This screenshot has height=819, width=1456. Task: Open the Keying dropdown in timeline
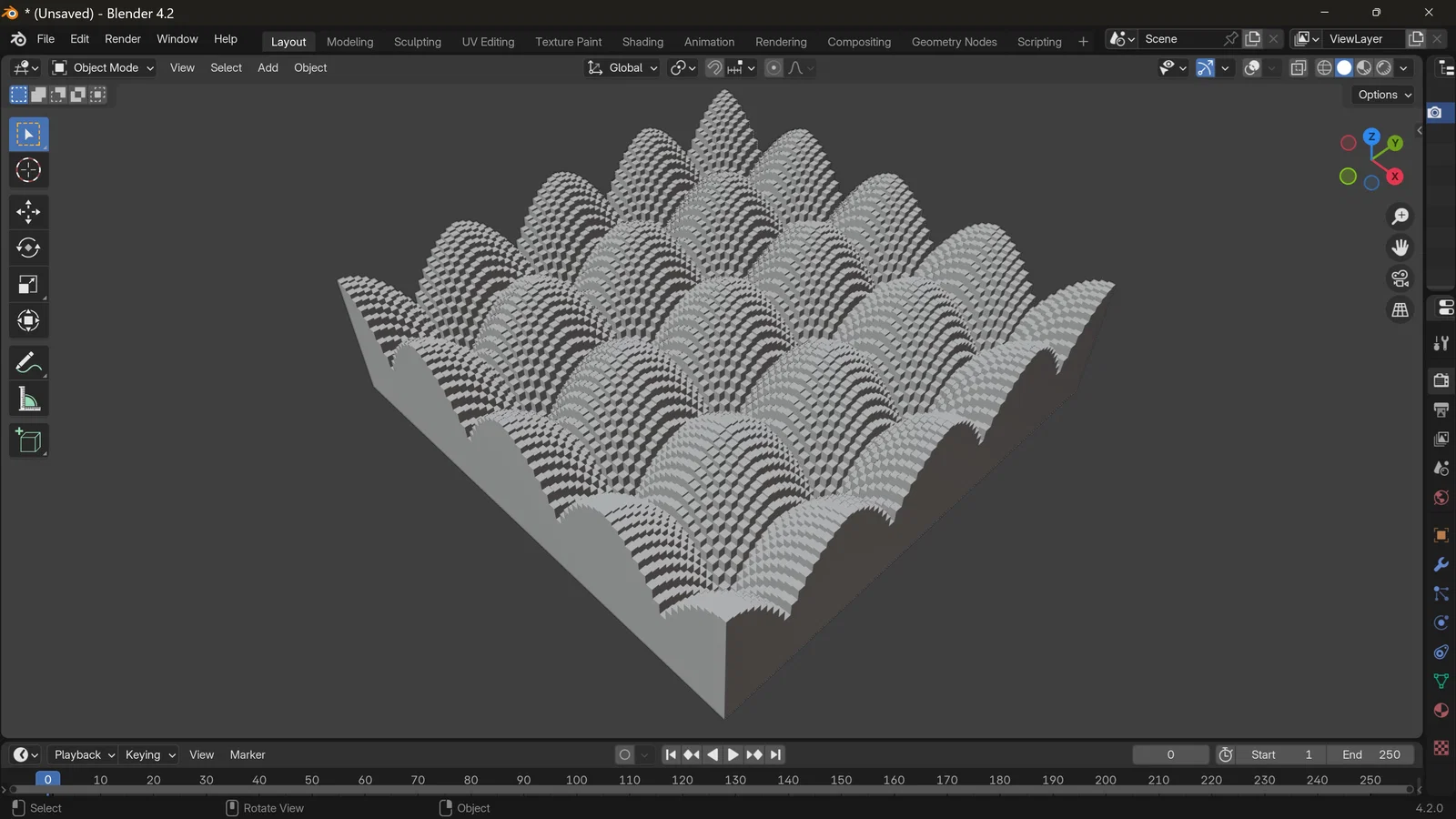(149, 754)
